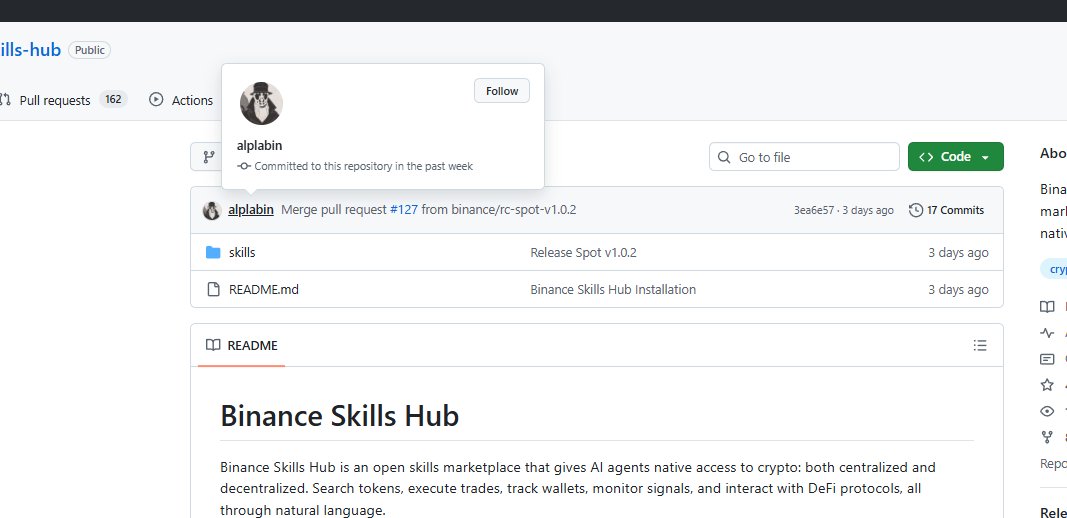Click the README.md row 3 days ago timestamp
The image size is (1067, 518).
tap(958, 289)
